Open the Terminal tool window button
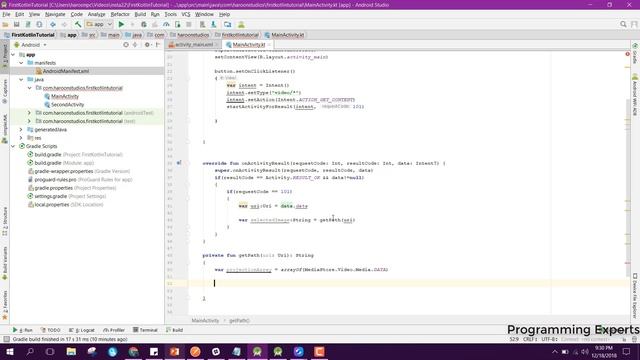The height and width of the screenshot is (360, 640). click(x=145, y=330)
